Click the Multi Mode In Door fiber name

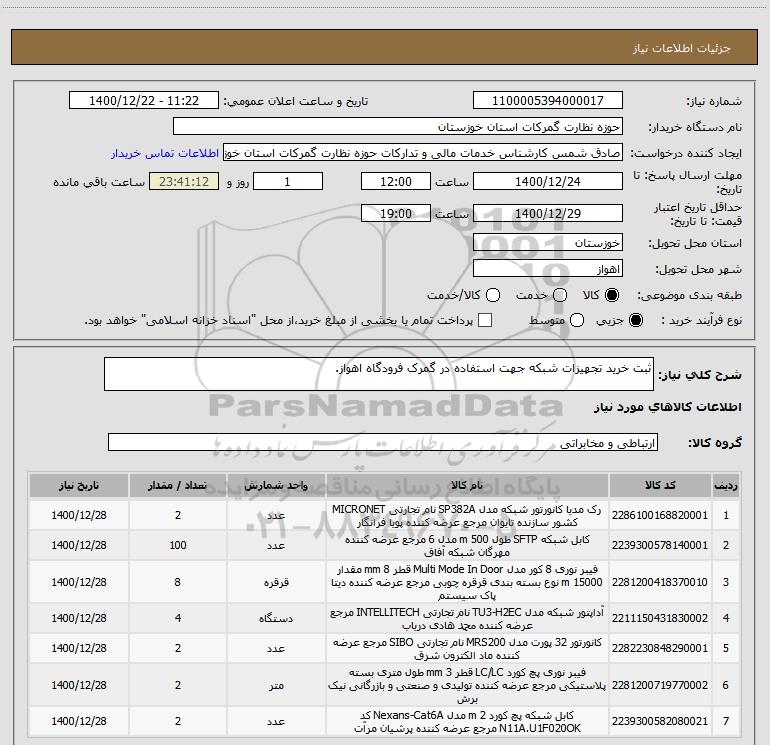point(467,582)
